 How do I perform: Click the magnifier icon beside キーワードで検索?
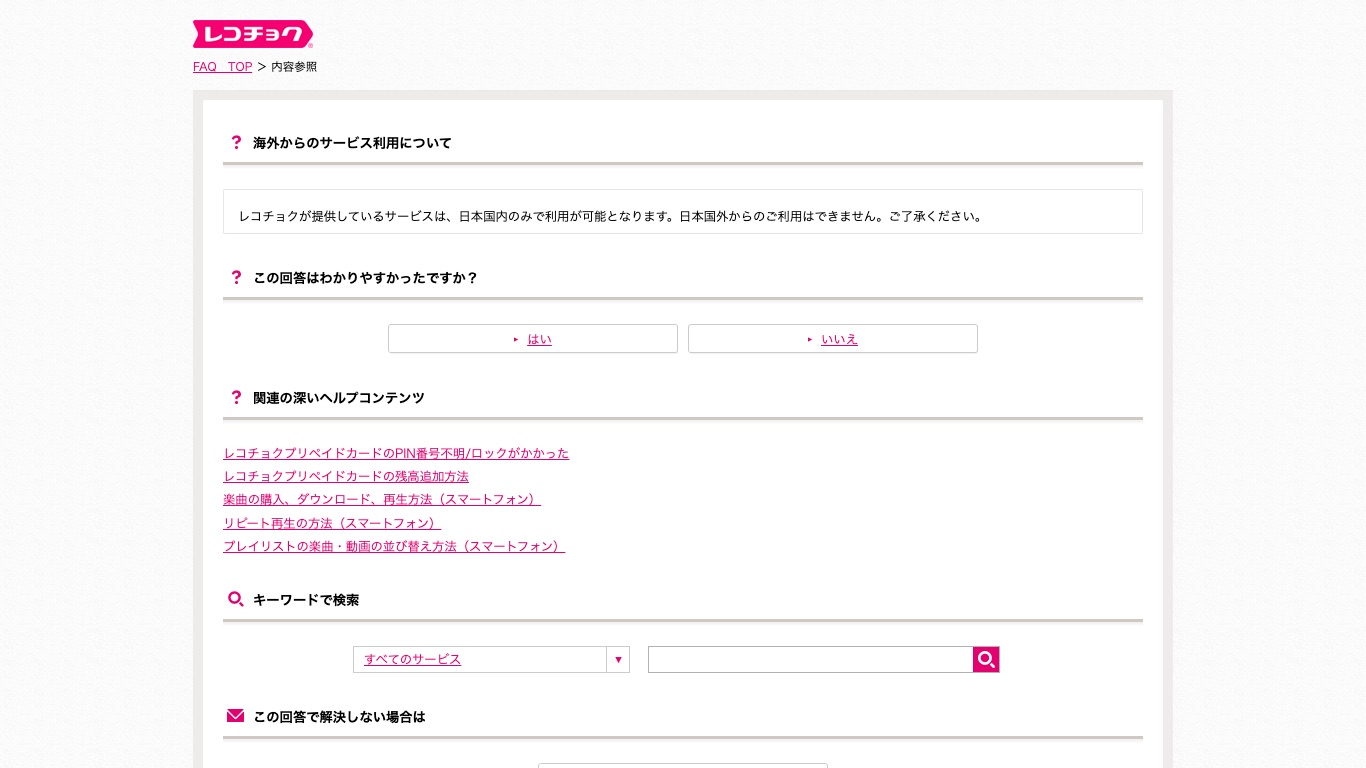tap(236, 600)
